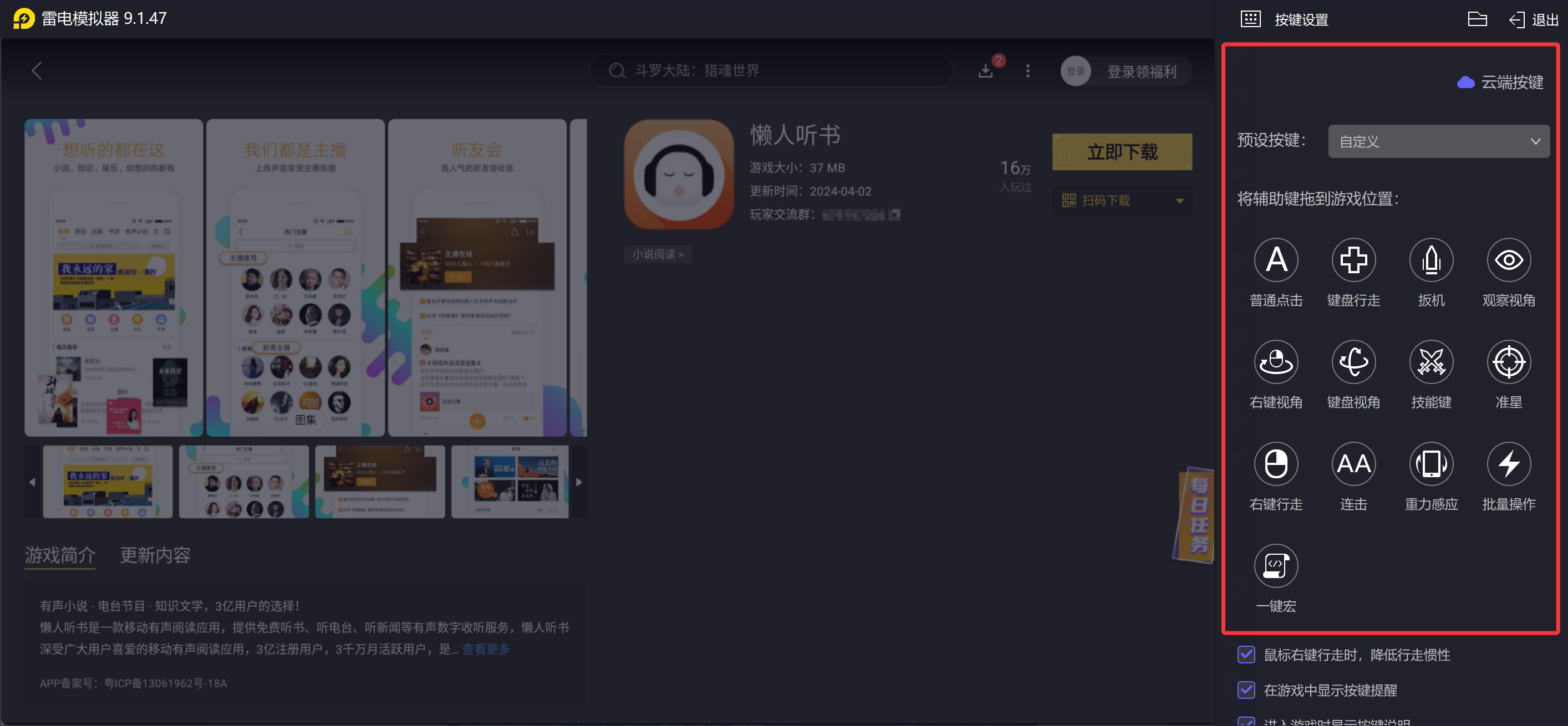Select the 扳机 trigger key icon
The width and height of the screenshot is (1568, 726).
click(1431, 260)
